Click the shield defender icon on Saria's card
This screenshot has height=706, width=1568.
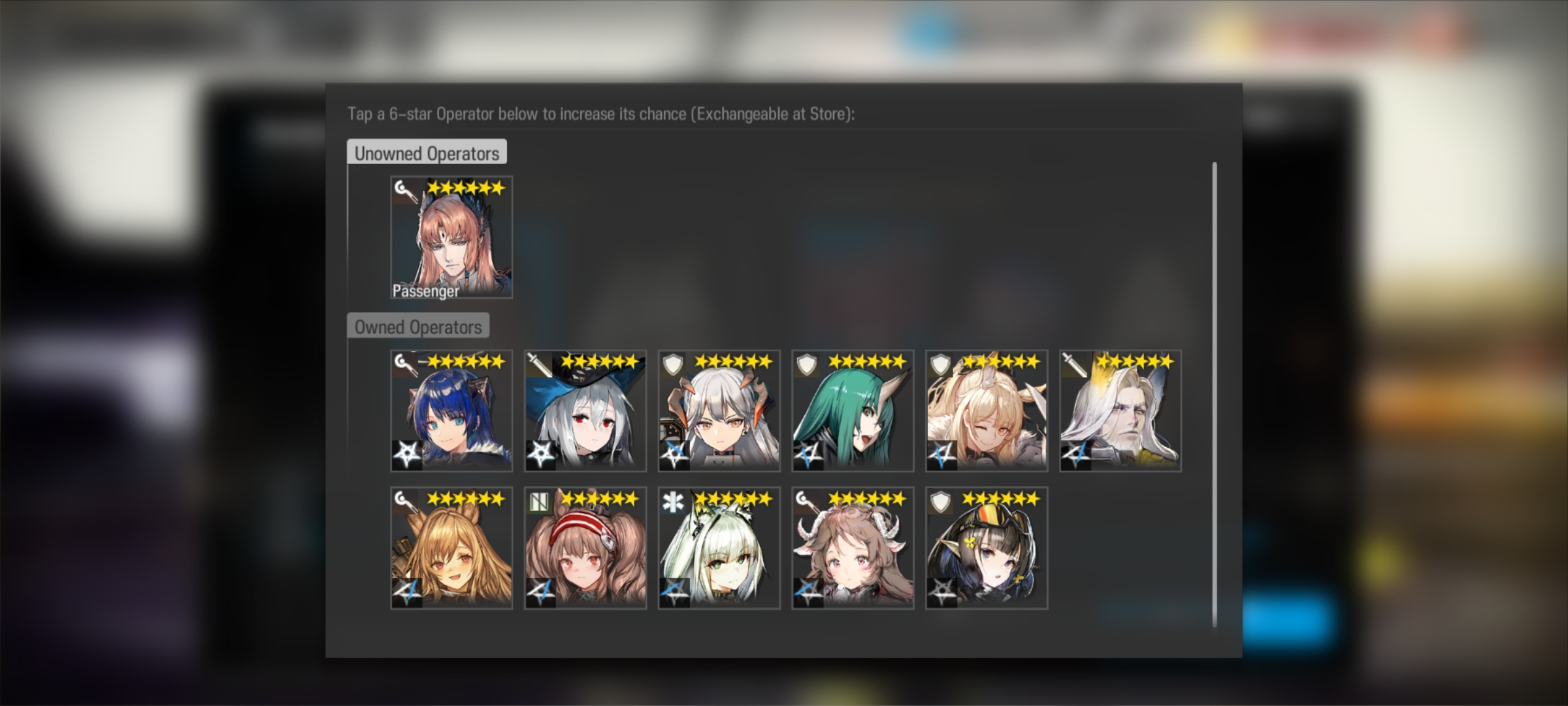(674, 364)
